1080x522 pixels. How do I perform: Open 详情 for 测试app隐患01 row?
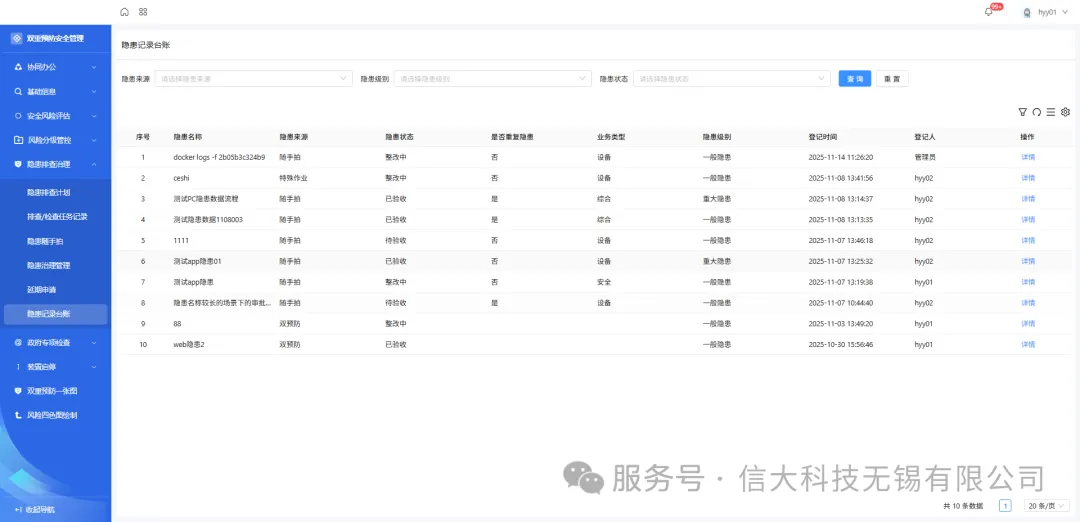point(1028,261)
